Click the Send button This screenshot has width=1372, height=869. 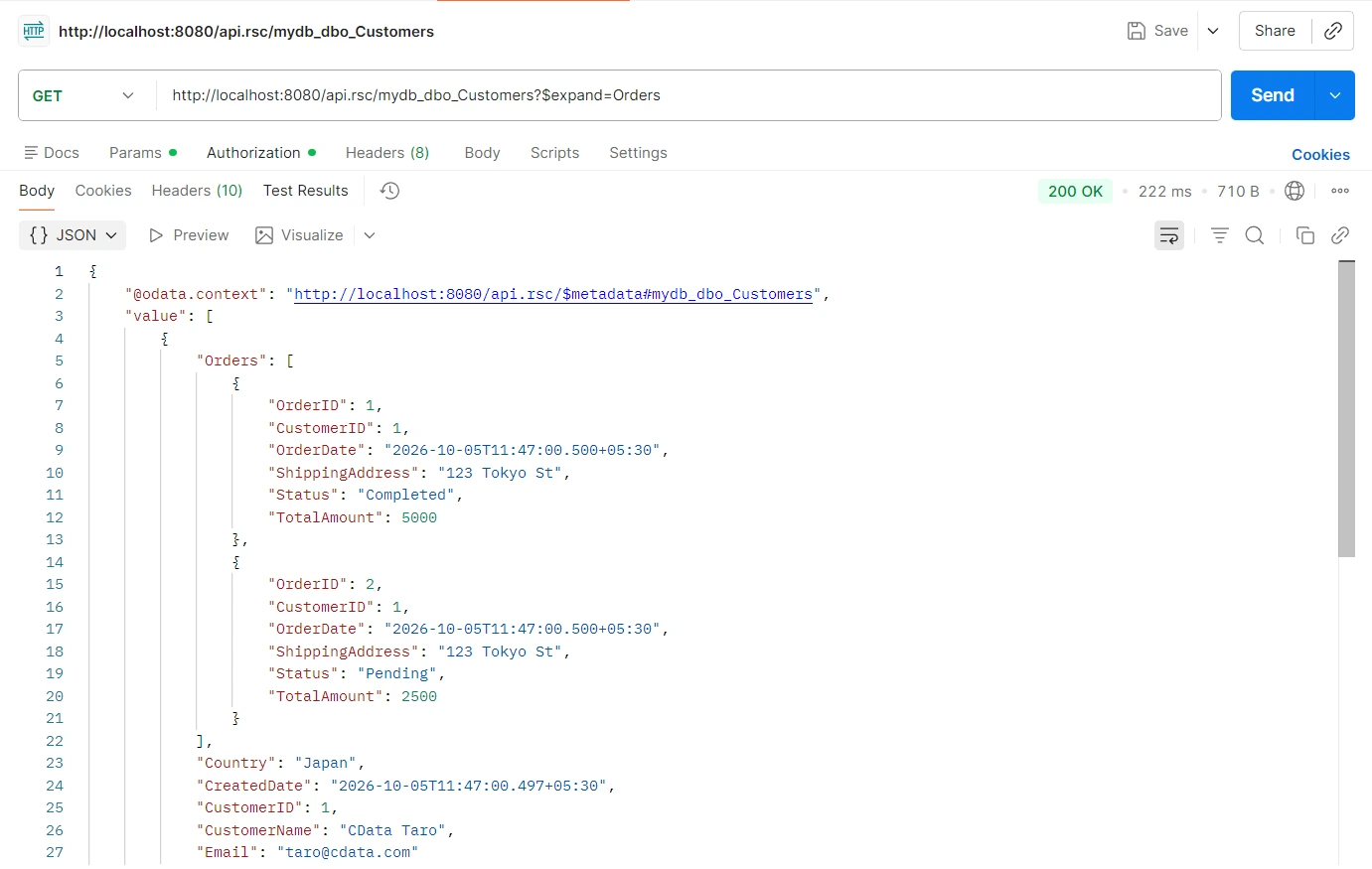point(1273,95)
